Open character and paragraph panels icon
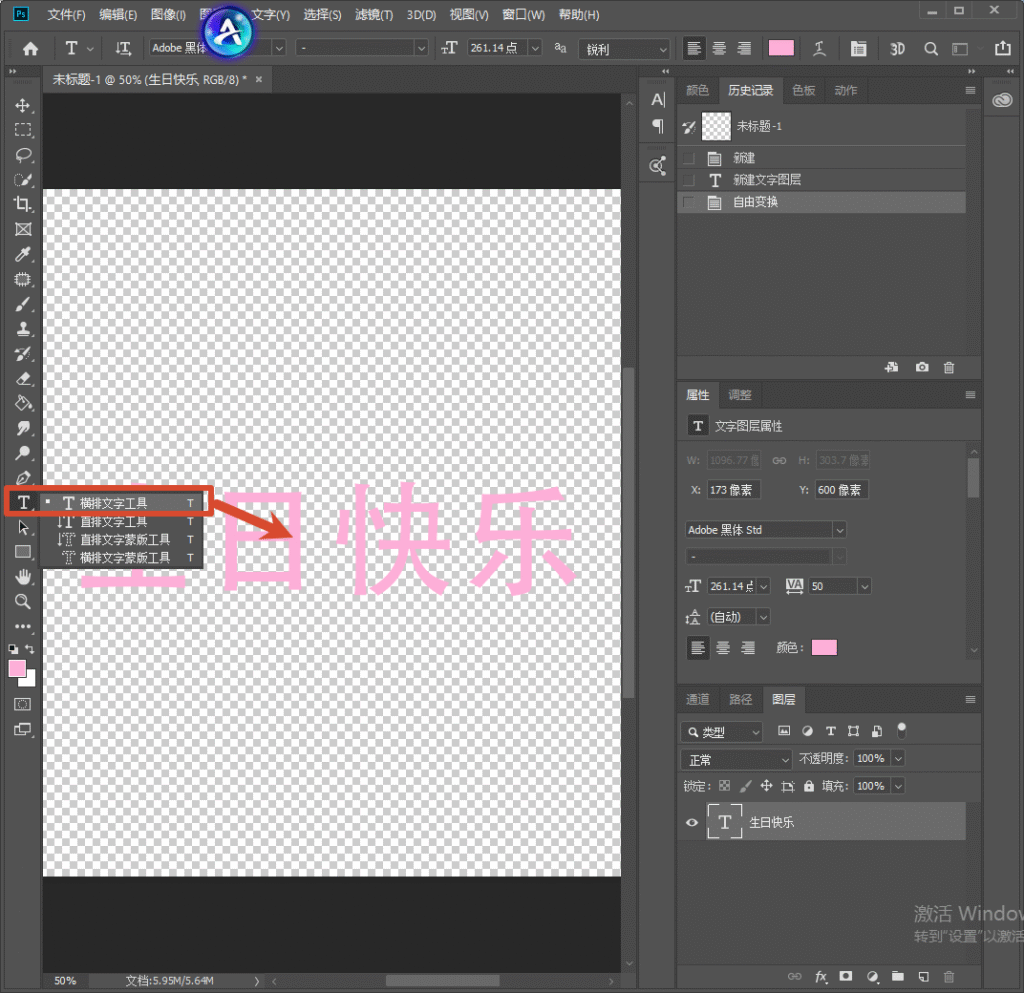Viewport: 1024px width, 993px height. point(858,48)
